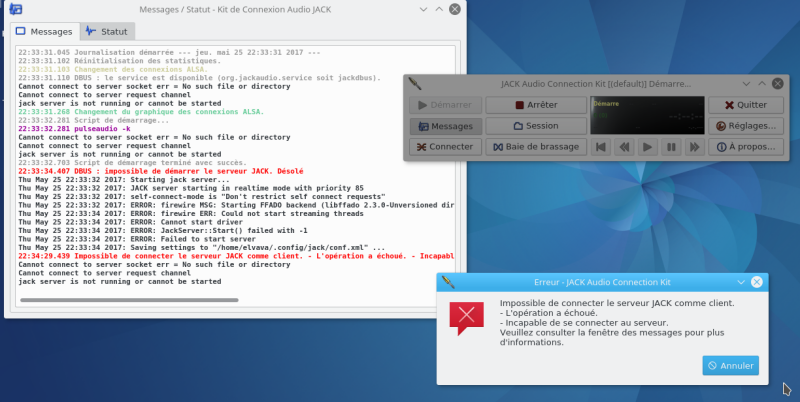Click the horizontal scrollbar of the messages log
Viewport: 800px width, 402px height.
tap(129, 300)
